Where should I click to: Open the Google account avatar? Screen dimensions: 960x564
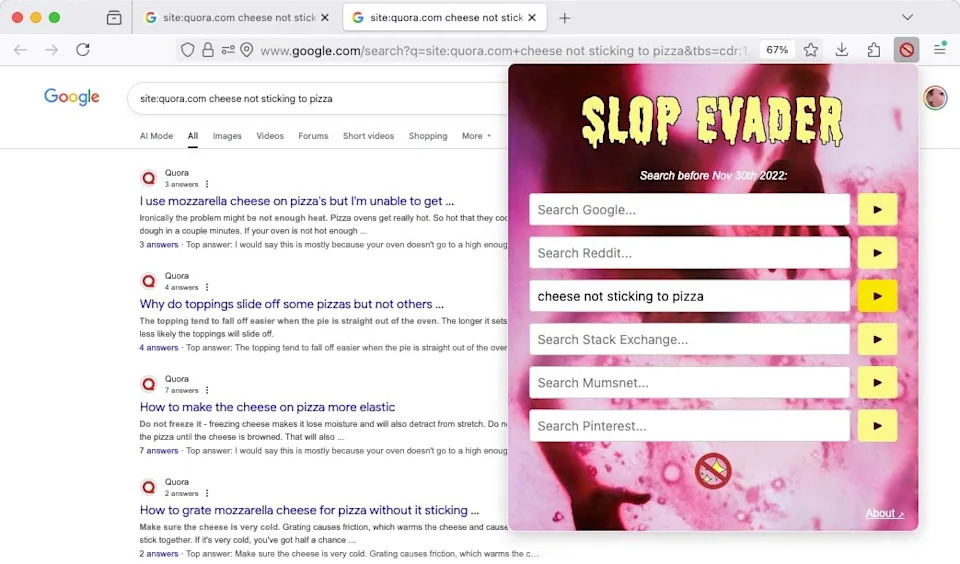pyautogui.click(x=935, y=97)
